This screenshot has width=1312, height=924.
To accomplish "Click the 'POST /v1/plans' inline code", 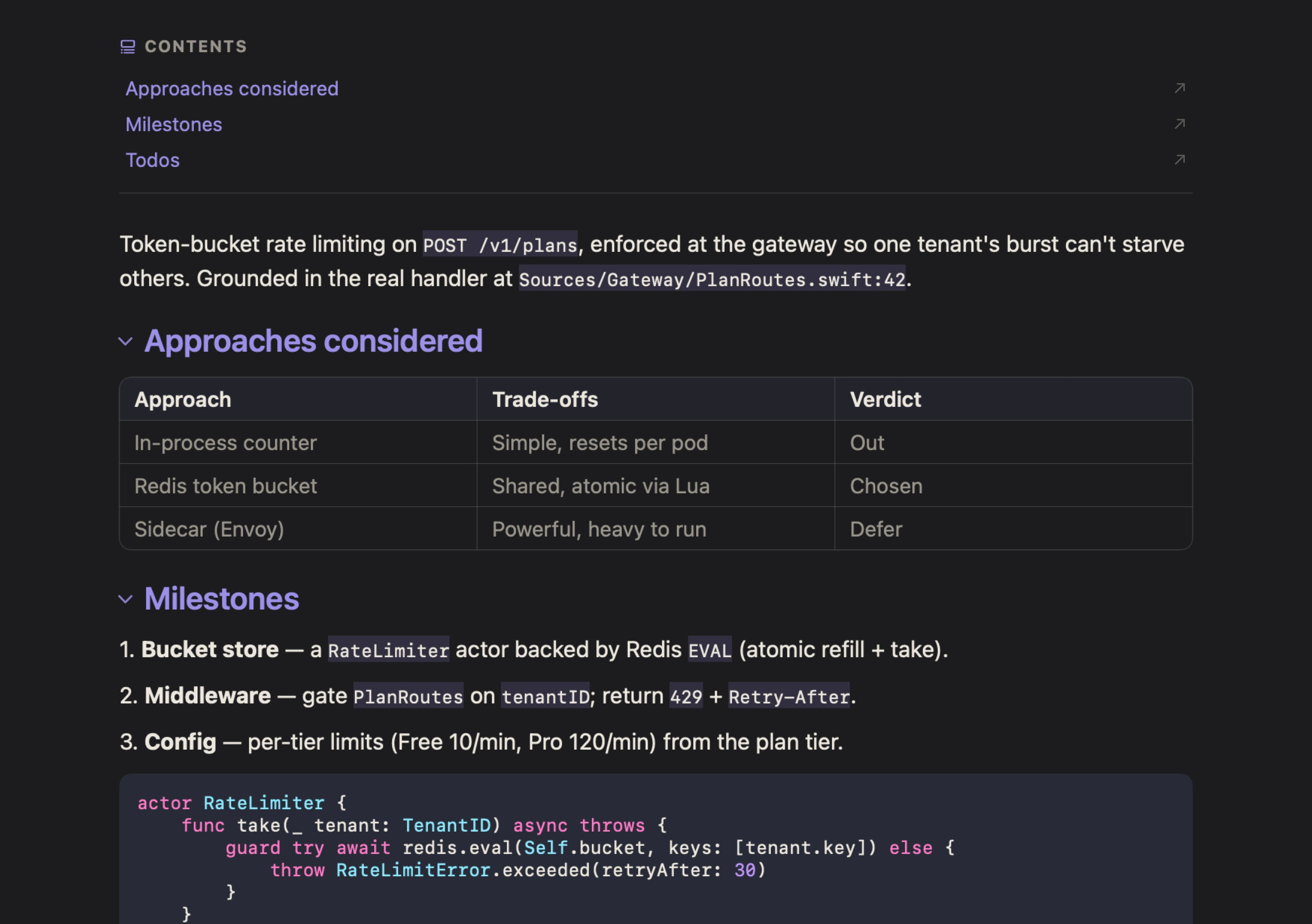I will tap(500, 244).
